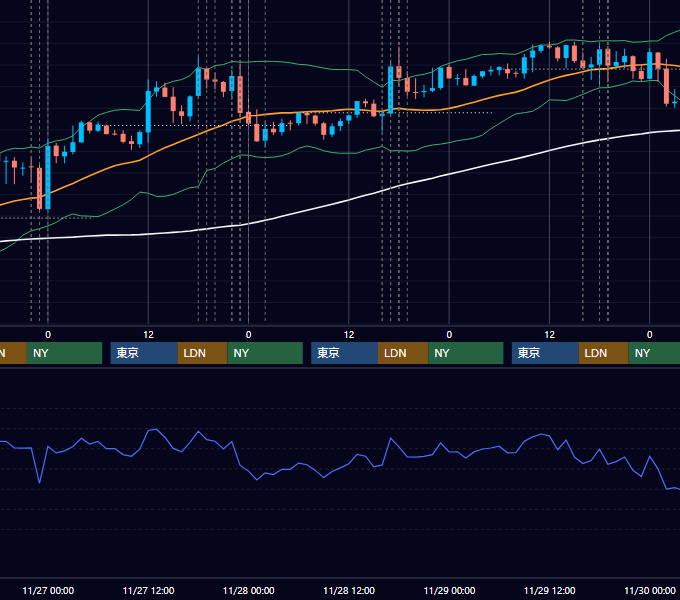
Task: Select the NY session block starting 11/27 00:00
Action: (64, 353)
